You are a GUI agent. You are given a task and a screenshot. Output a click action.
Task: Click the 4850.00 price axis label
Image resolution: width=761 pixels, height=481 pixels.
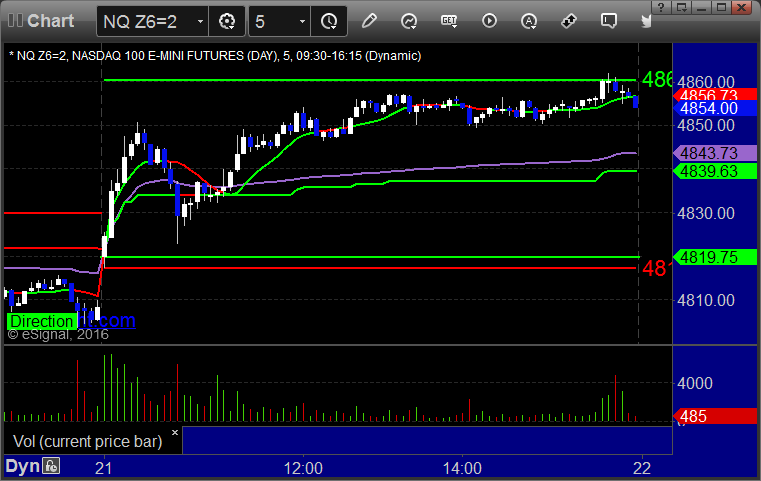pyautogui.click(x=706, y=125)
